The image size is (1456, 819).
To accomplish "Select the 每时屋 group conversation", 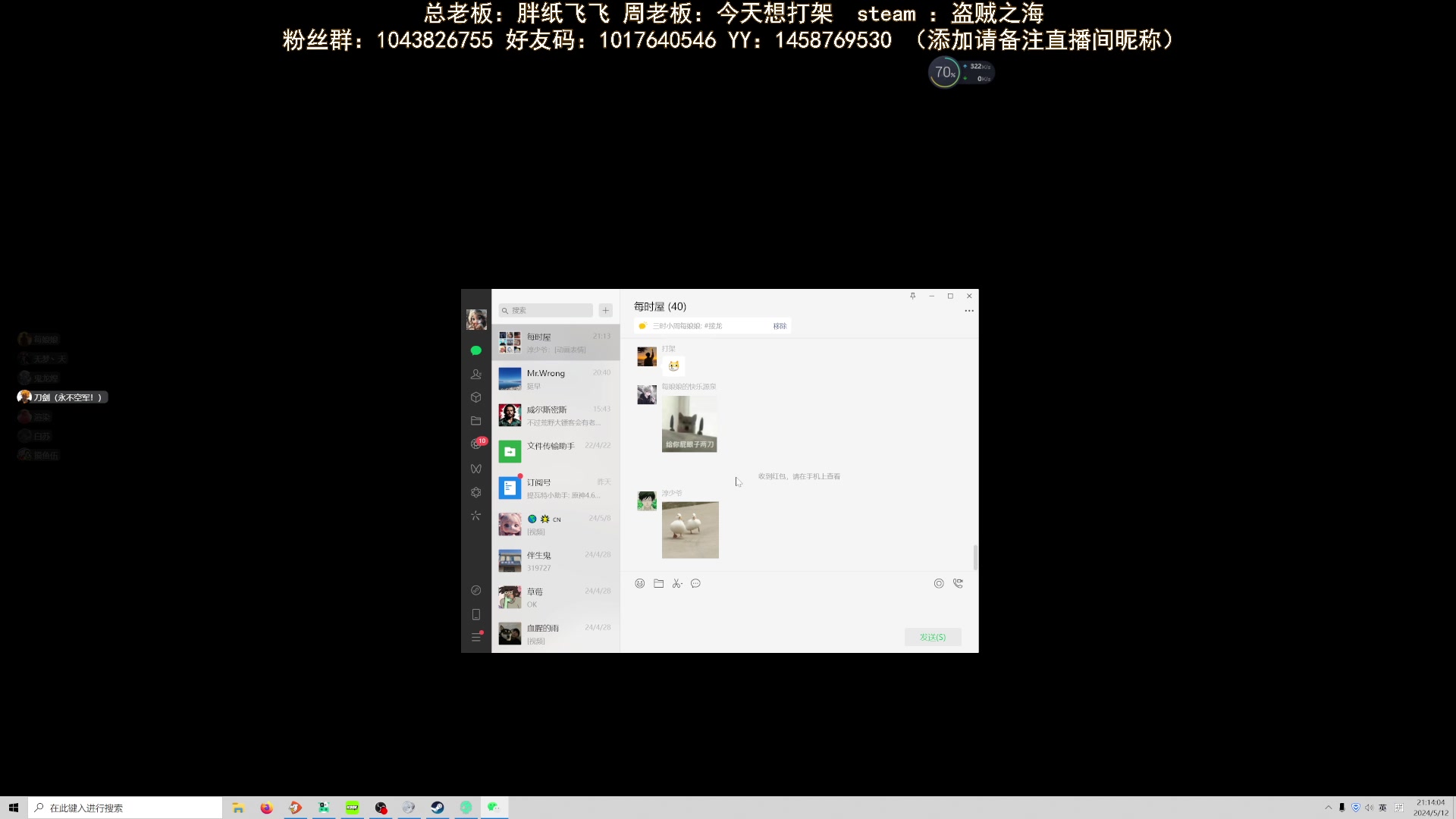I will [556, 342].
